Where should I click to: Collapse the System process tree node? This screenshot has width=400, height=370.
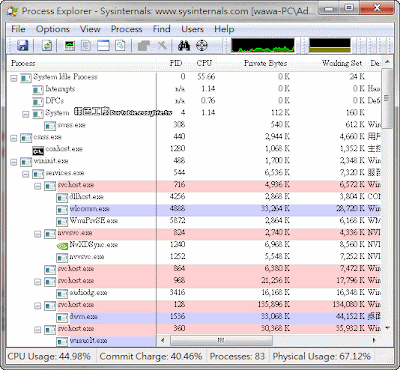[x=26, y=114]
